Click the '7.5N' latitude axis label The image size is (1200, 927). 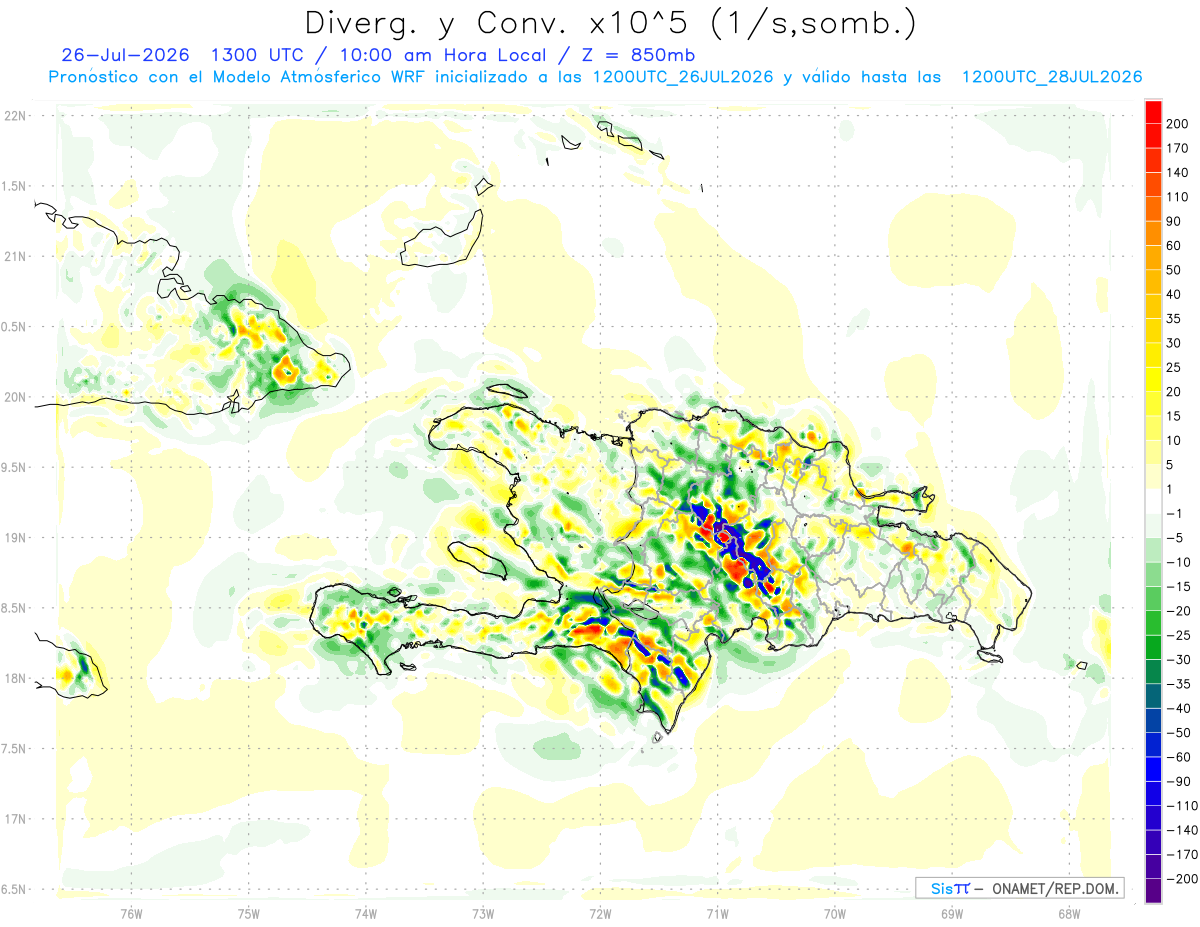[x=15, y=748]
